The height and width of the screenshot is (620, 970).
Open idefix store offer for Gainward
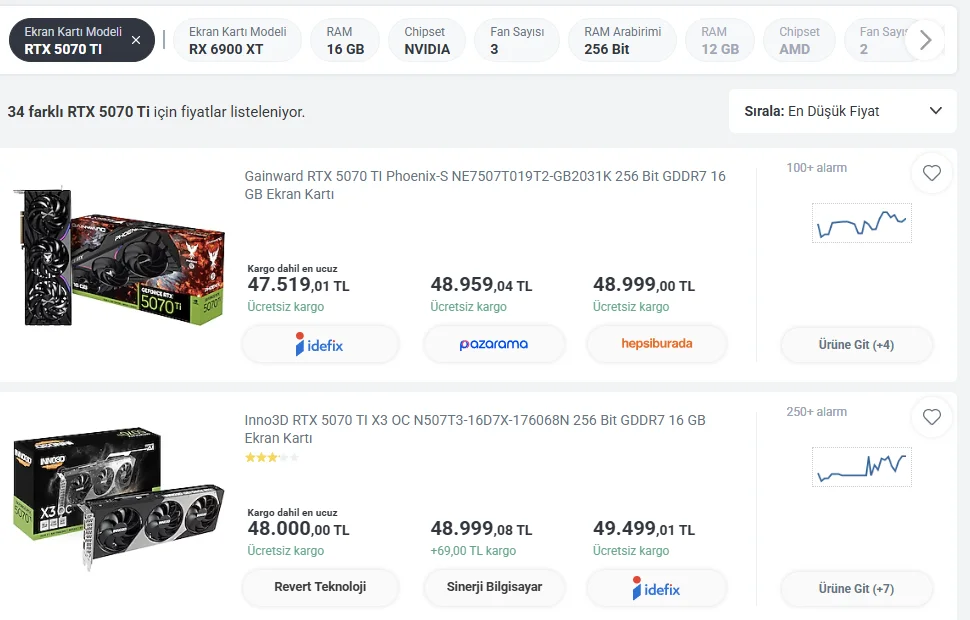tap(320, 344)
